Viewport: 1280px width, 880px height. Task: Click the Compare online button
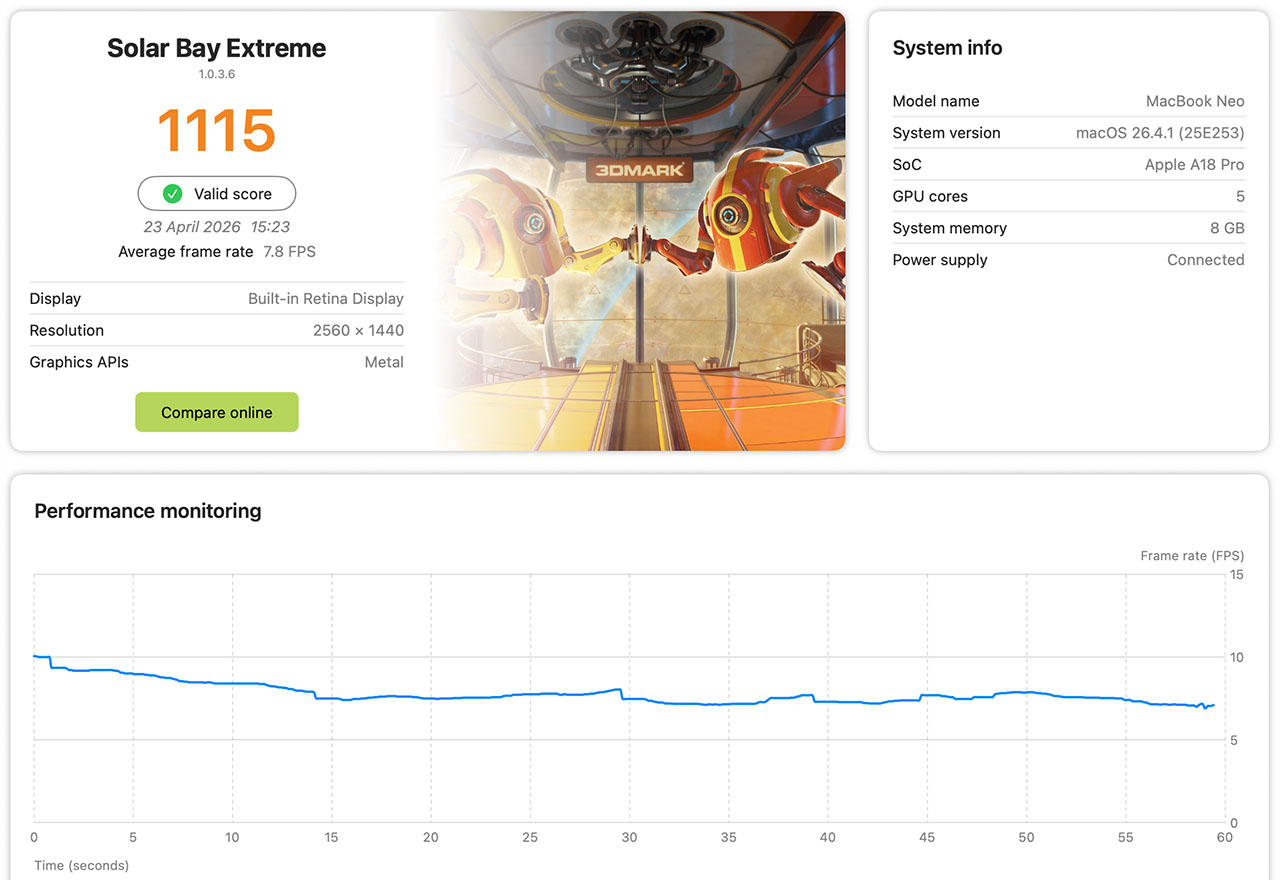pyautogui.click(x=216, y=412)
